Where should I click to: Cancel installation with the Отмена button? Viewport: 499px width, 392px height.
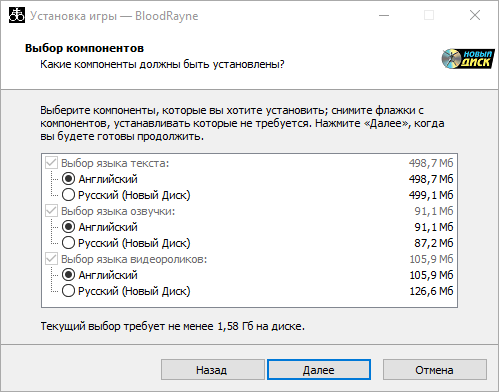435,370
